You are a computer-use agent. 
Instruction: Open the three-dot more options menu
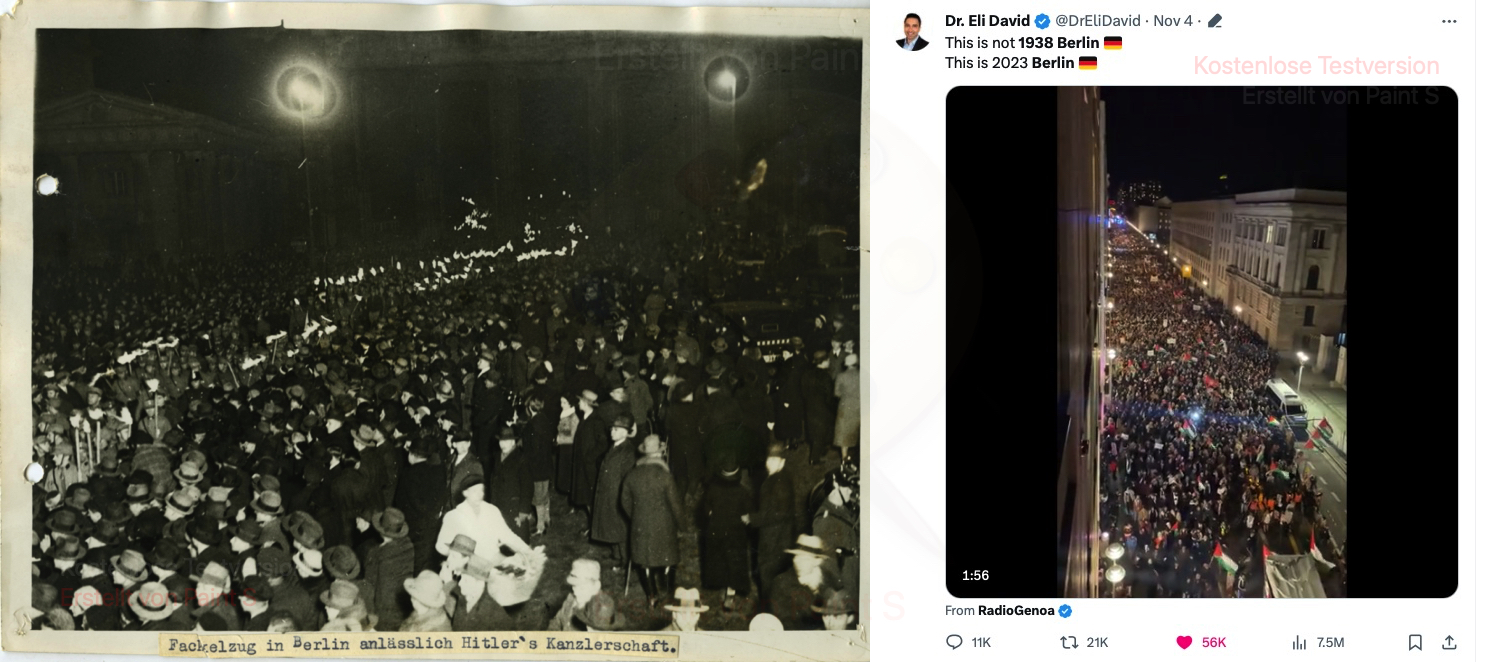click(x=1449, y=21)
